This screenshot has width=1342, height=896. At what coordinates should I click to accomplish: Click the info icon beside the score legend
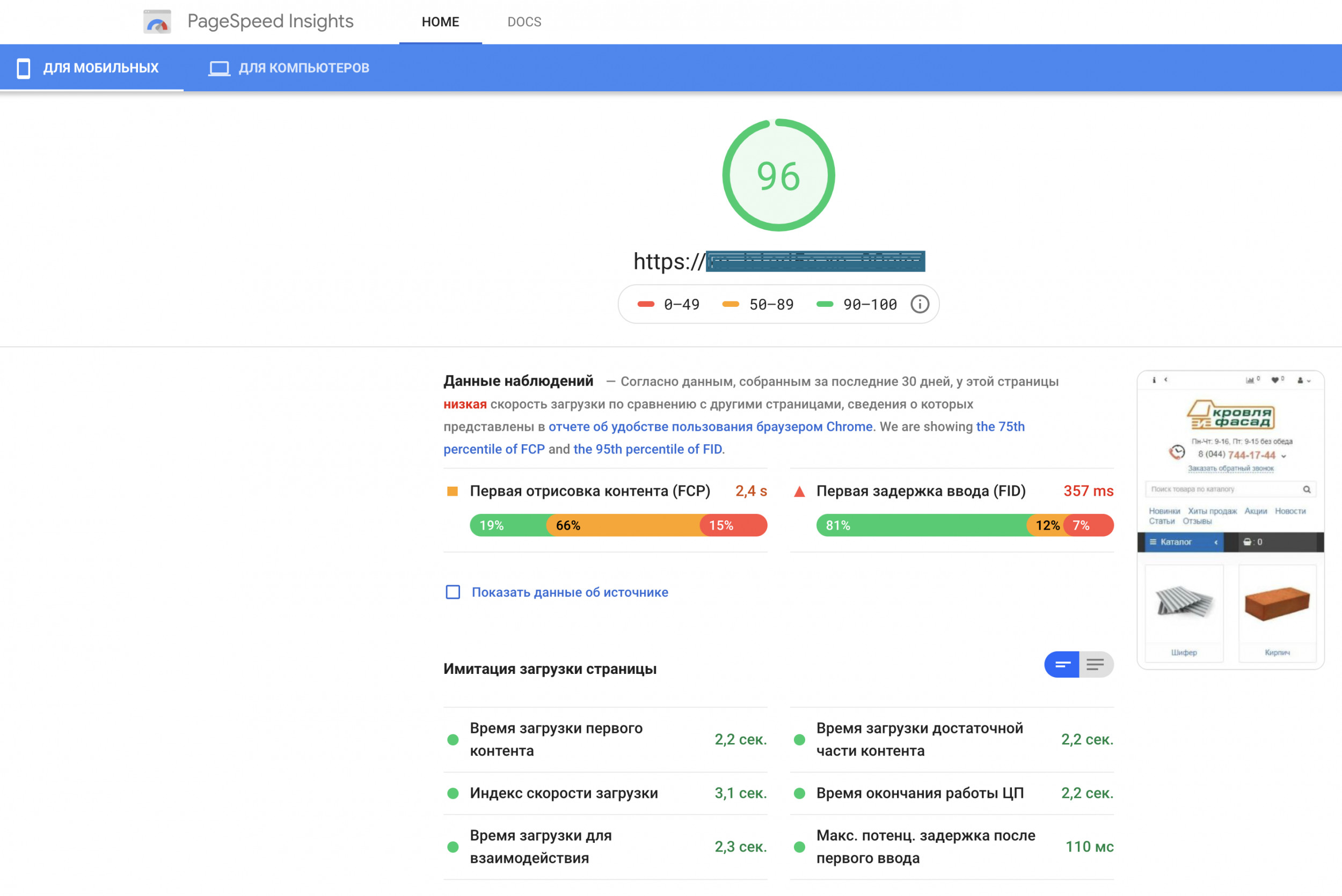click(x=919, y=304)
